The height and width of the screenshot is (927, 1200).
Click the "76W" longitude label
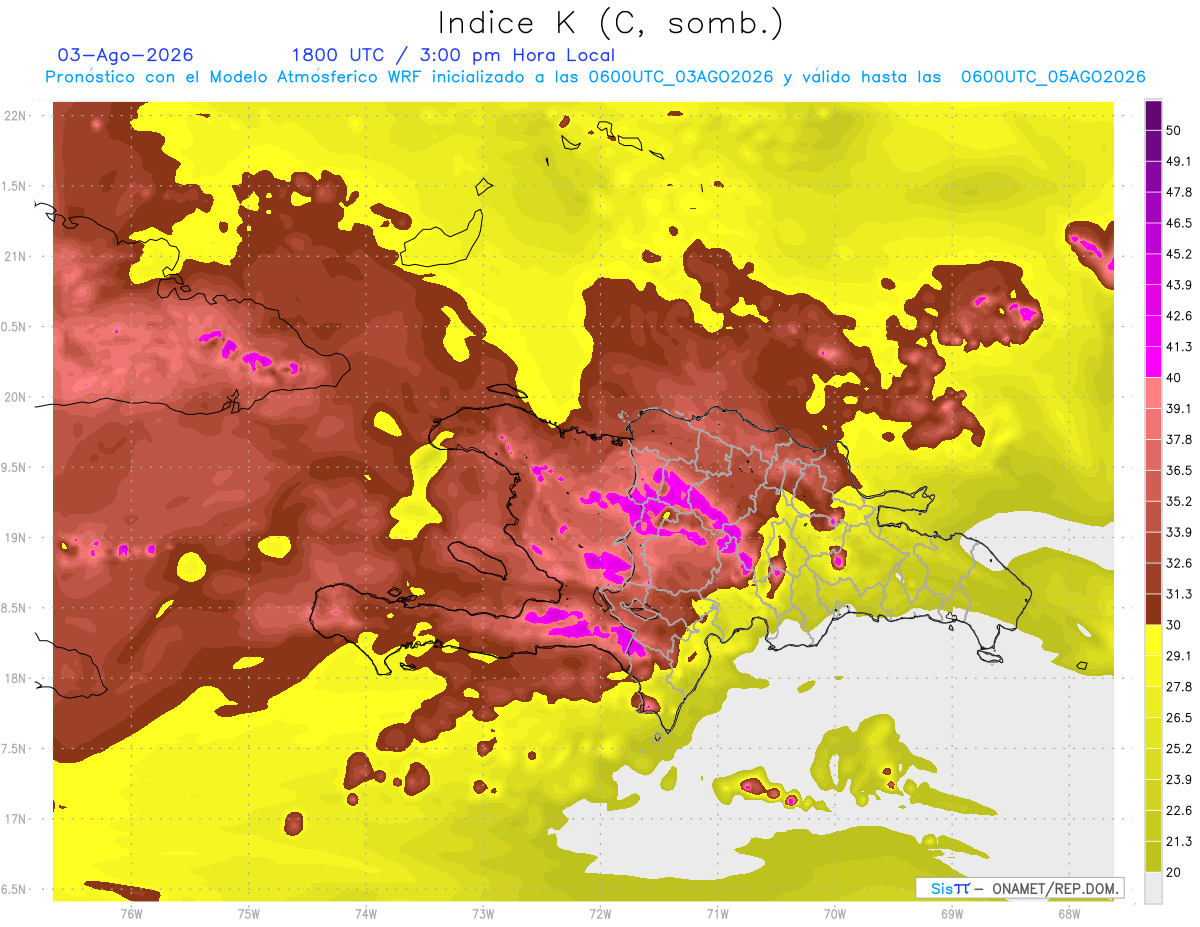131,914
